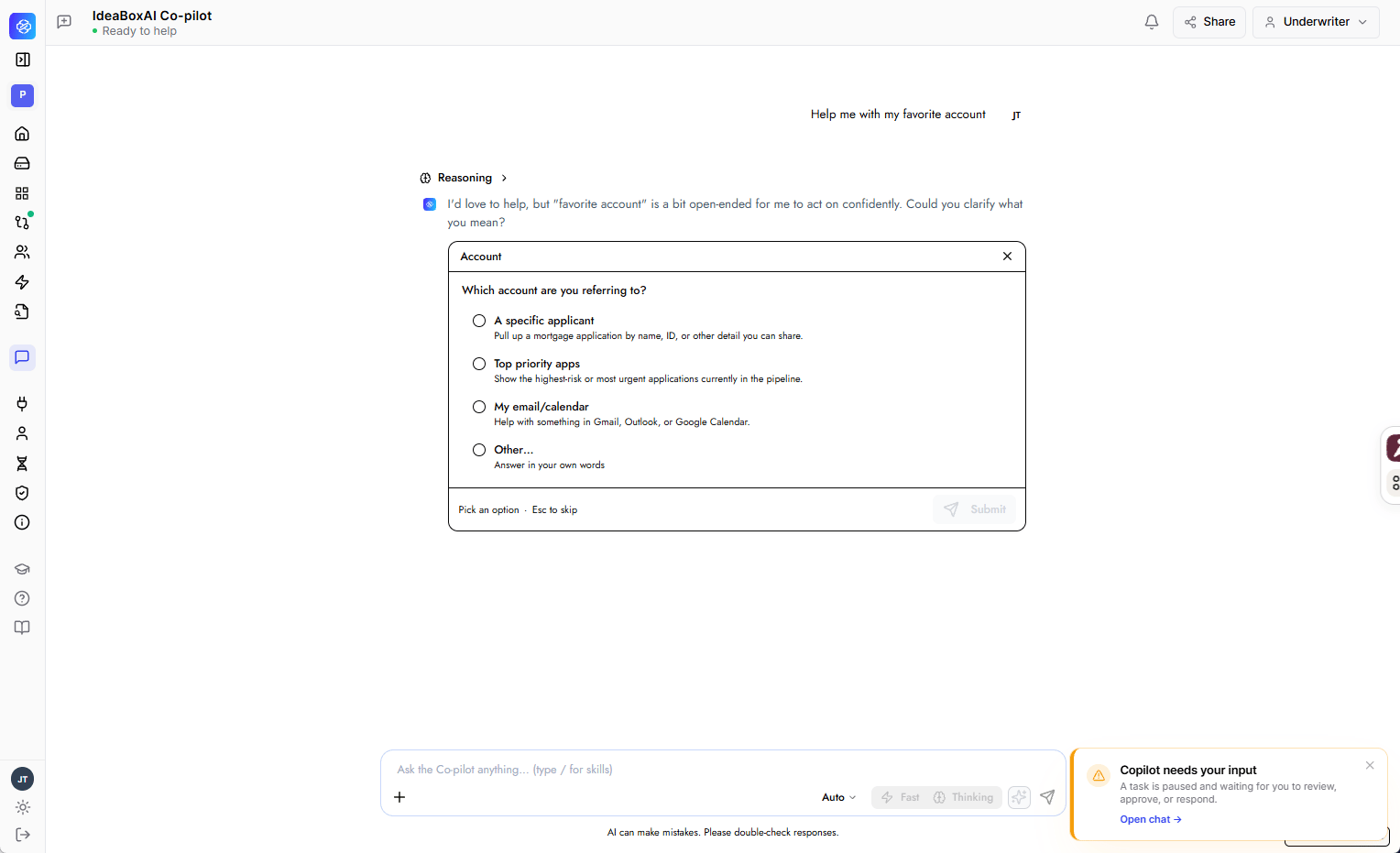Open the chat bubble icon in sidebar
The height and width of the screenshot is (853, 1400).
[x=23, y=357]
